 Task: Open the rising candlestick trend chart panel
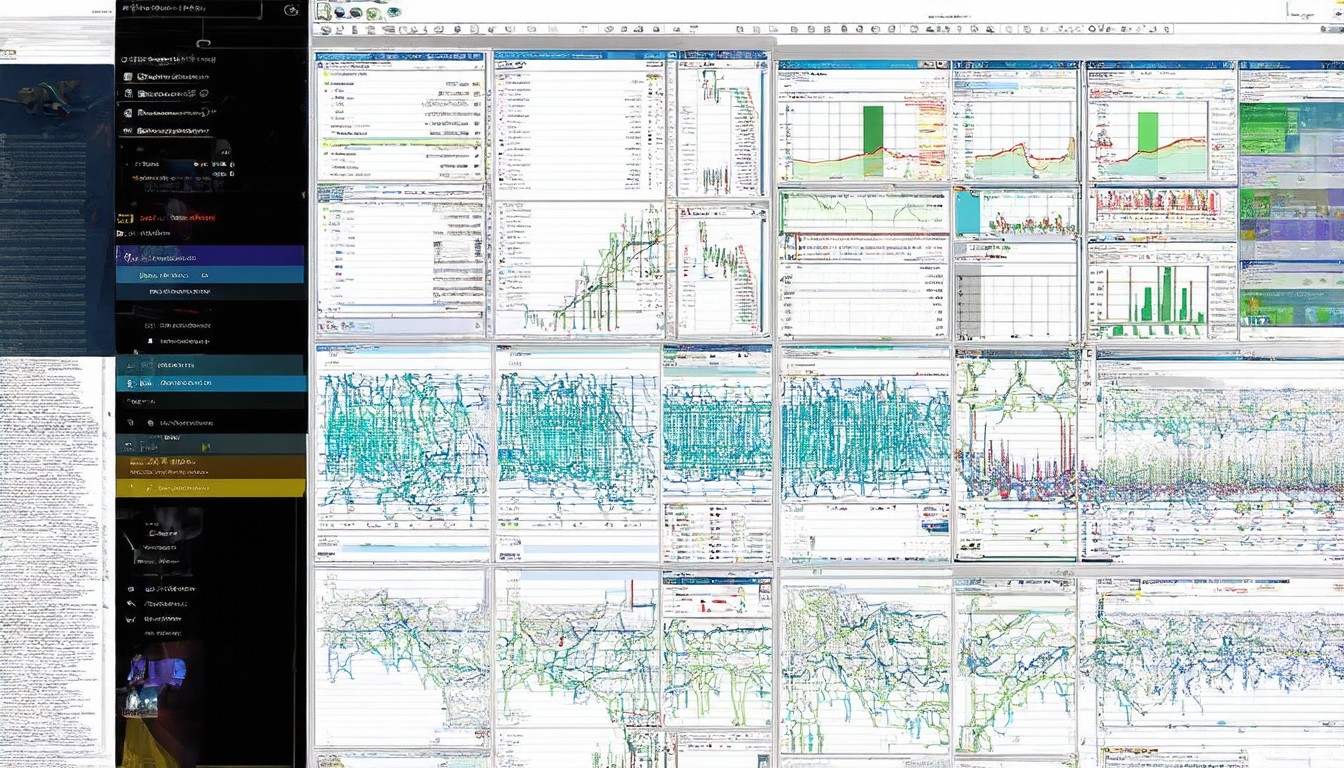tap(579, 269)
